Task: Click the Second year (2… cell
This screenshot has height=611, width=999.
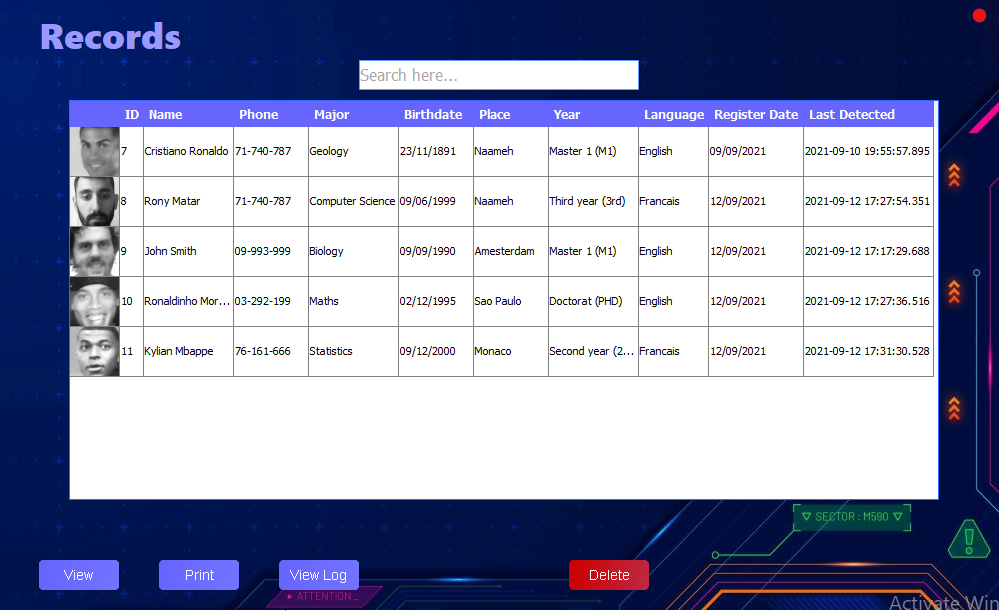Action: point(593,352)
